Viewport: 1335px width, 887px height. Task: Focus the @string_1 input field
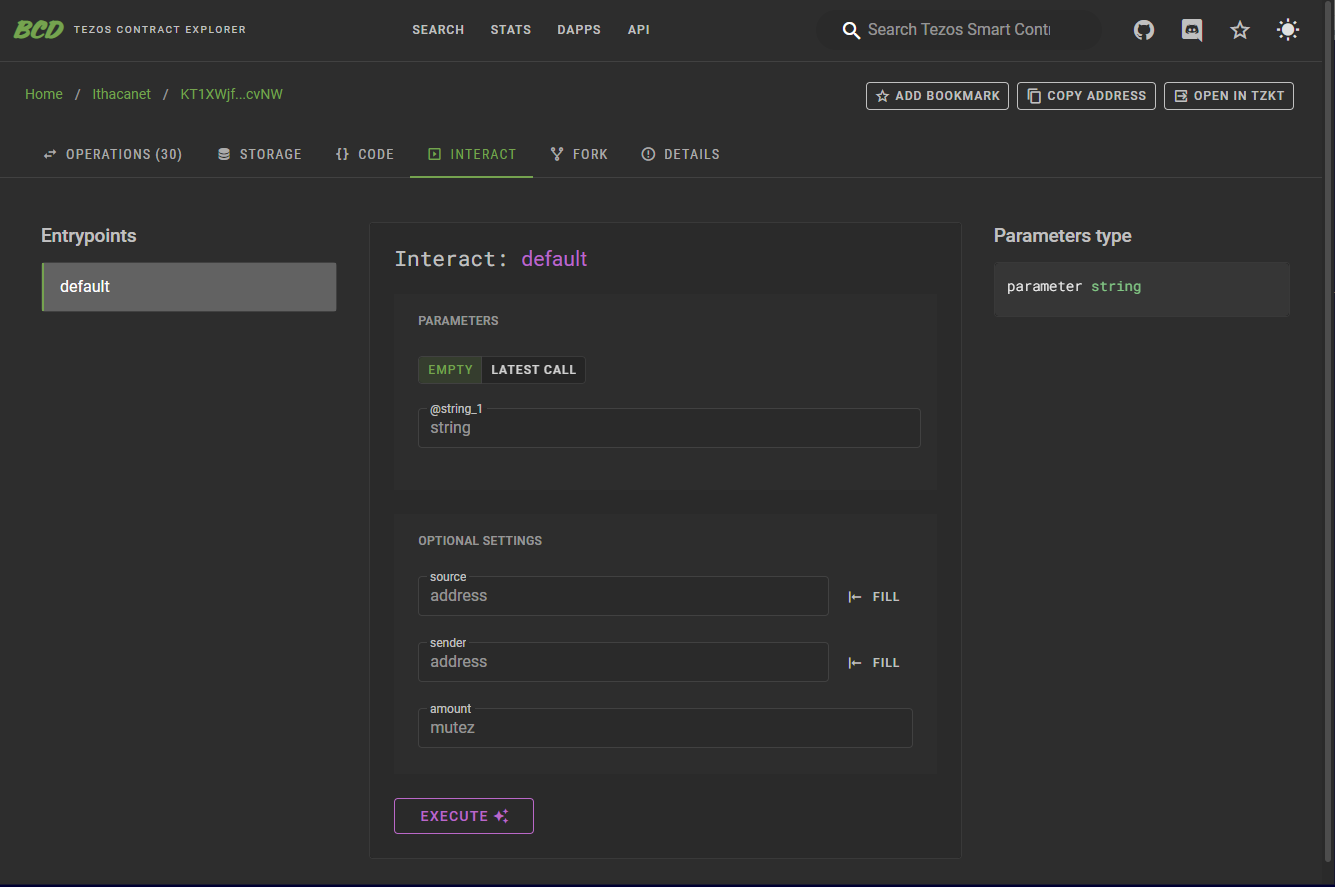coord(668,428)
